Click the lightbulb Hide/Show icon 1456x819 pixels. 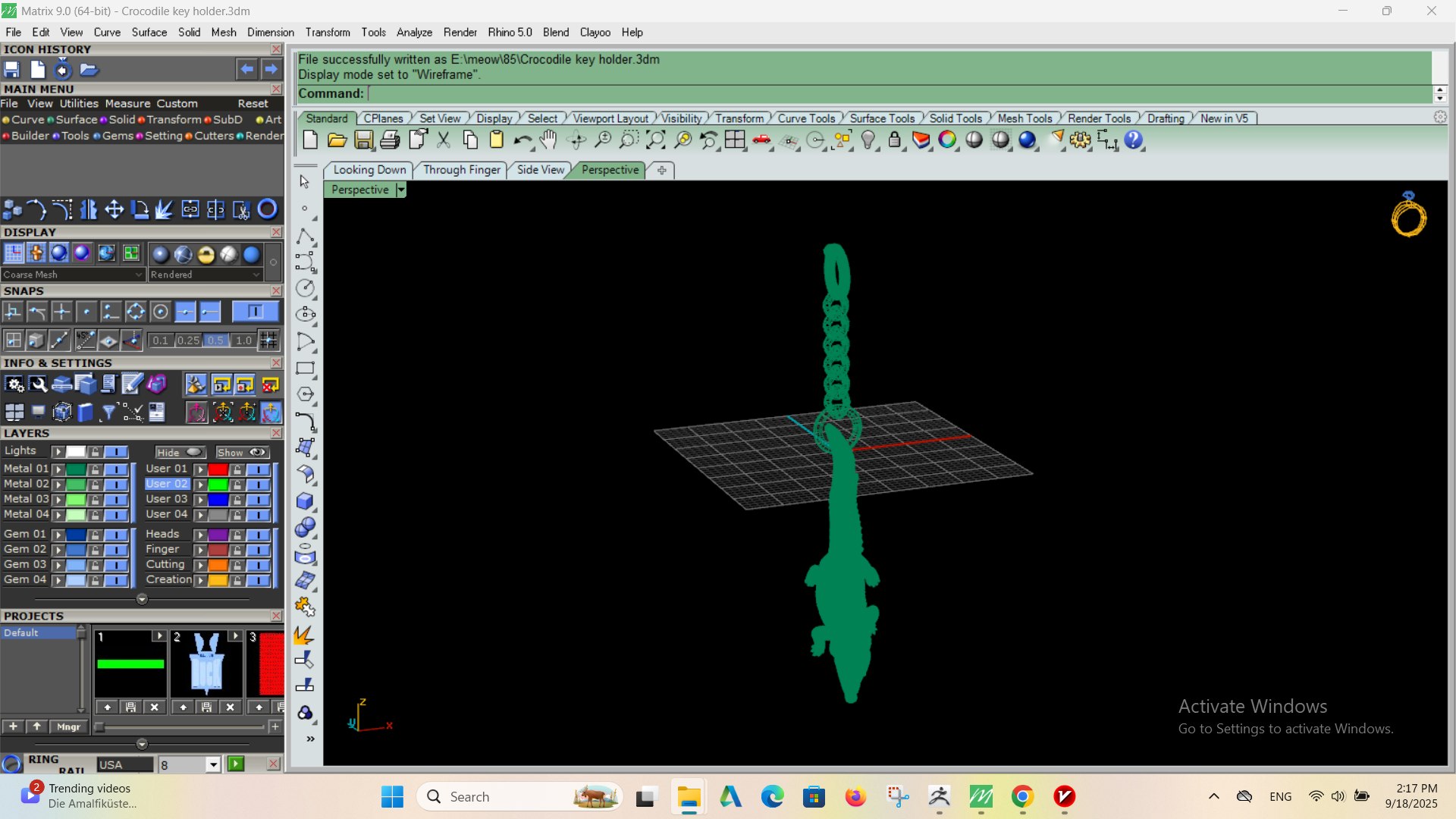tap(868, 140)
